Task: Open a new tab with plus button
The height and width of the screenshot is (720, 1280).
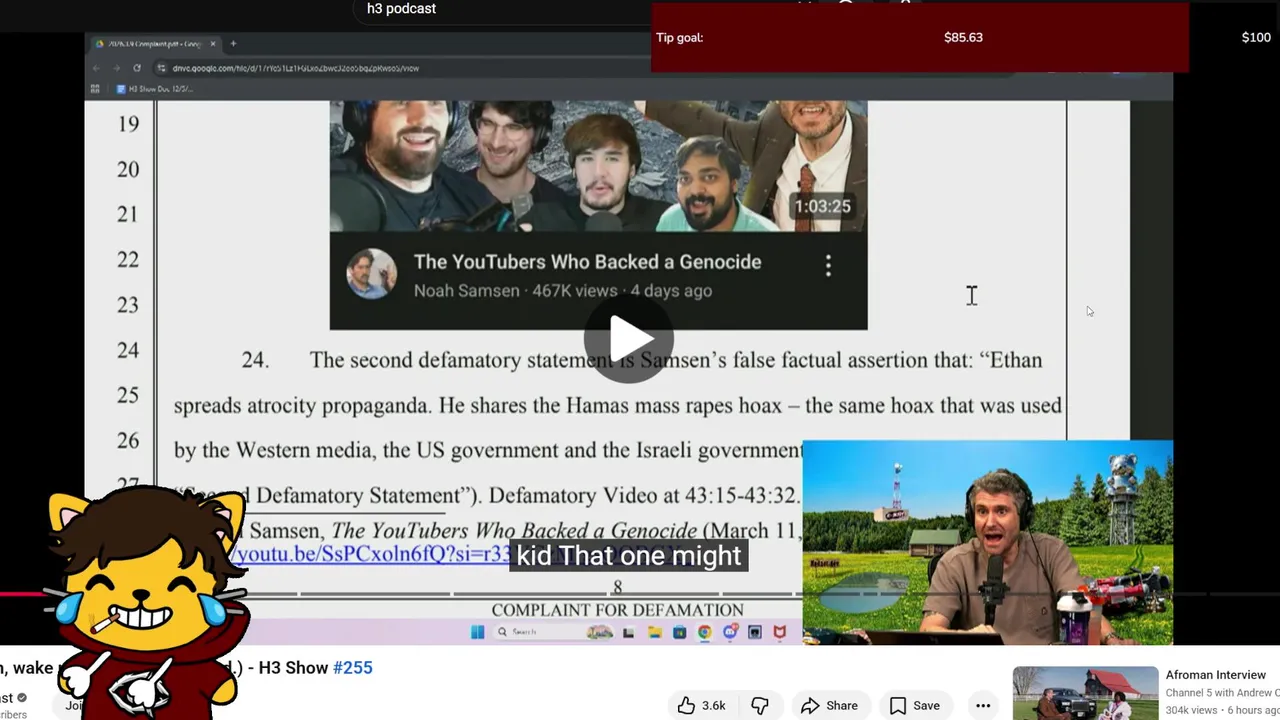Action: click(x=233, y=44)
